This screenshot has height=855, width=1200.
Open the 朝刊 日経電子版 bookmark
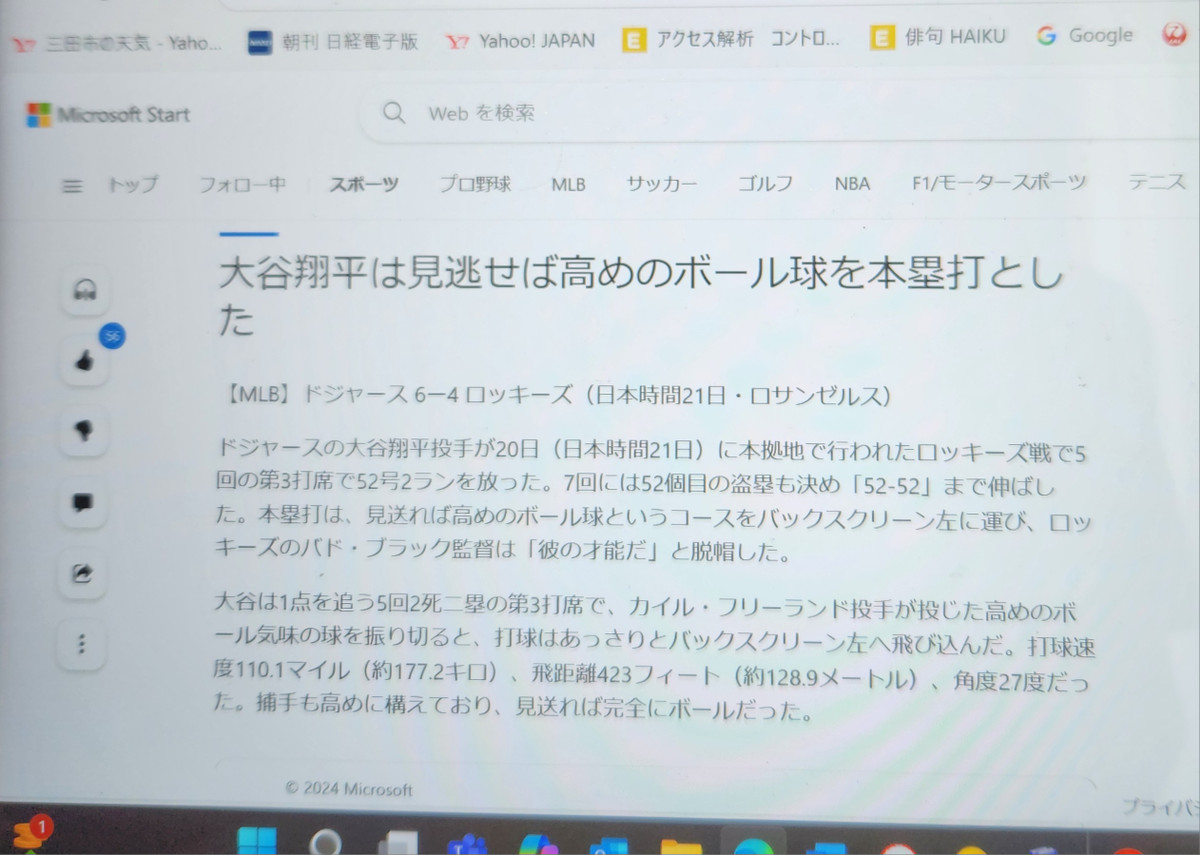pos(332,42)
